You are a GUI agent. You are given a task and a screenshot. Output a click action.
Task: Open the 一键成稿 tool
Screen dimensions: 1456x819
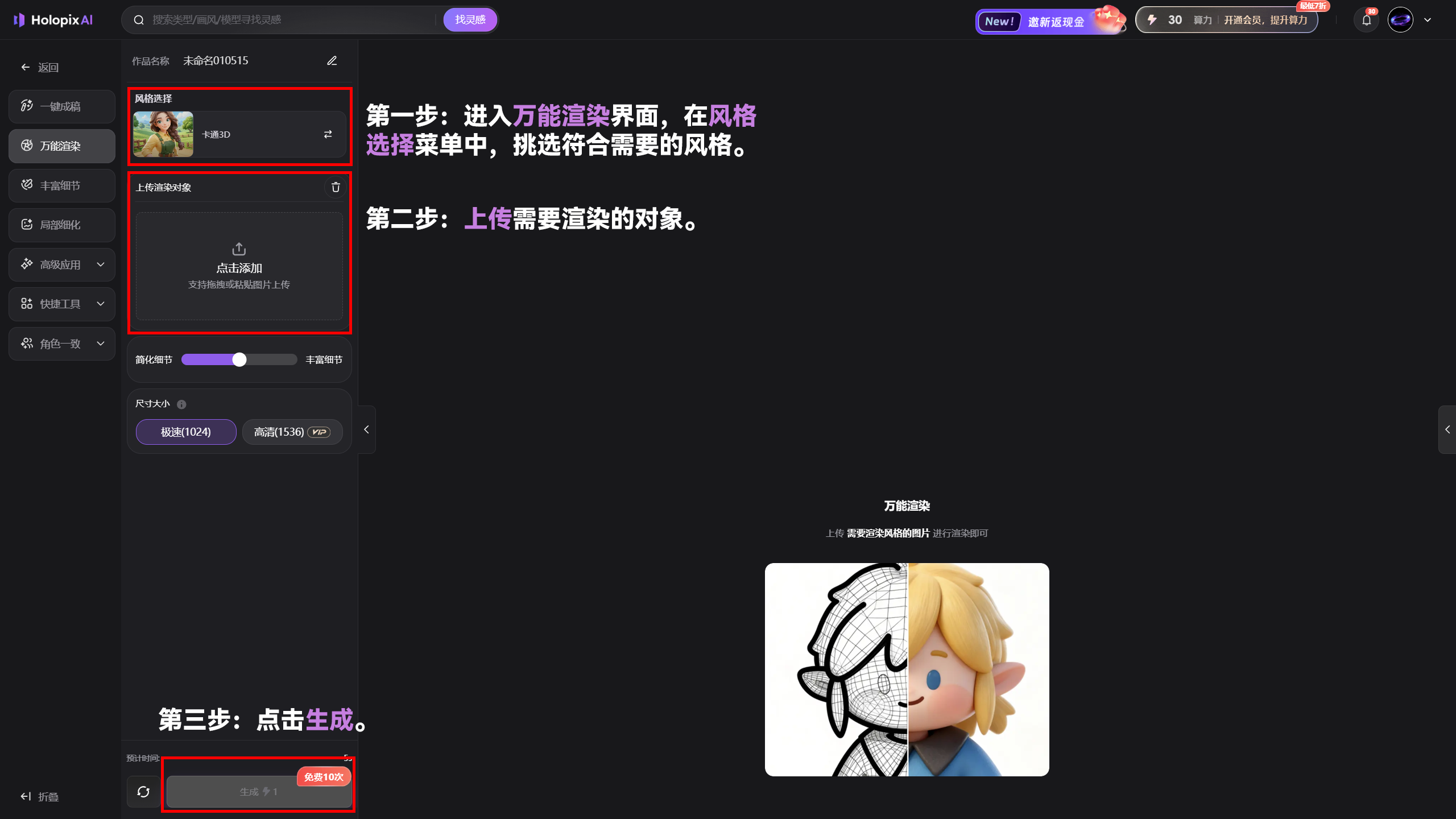(61, 106)
